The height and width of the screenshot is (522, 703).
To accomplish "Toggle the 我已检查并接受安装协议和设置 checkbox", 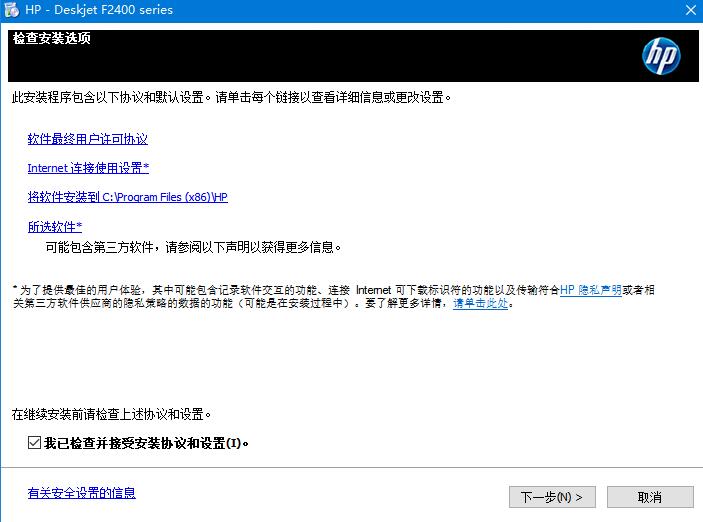I will coord(35,443).
